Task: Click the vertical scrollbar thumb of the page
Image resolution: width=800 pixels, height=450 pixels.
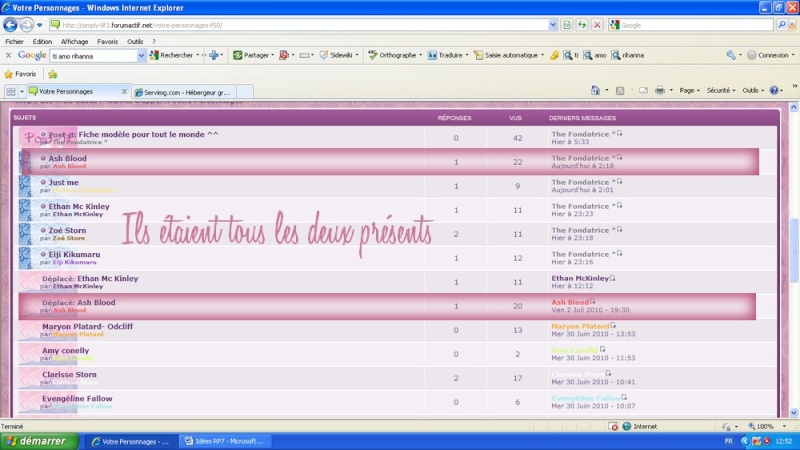Action: coord(793,250)
